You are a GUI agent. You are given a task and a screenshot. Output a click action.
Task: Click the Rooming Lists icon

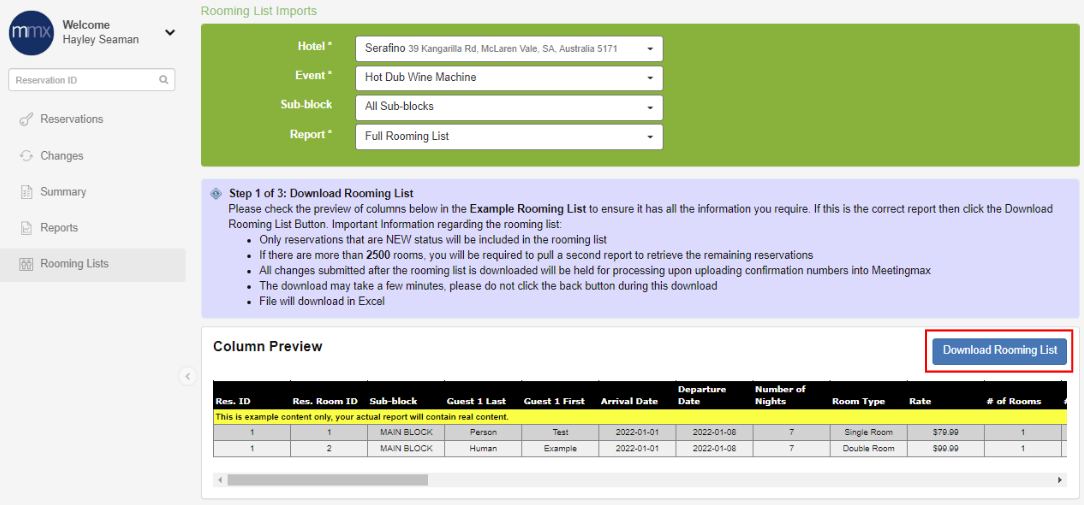pos(26,264)
